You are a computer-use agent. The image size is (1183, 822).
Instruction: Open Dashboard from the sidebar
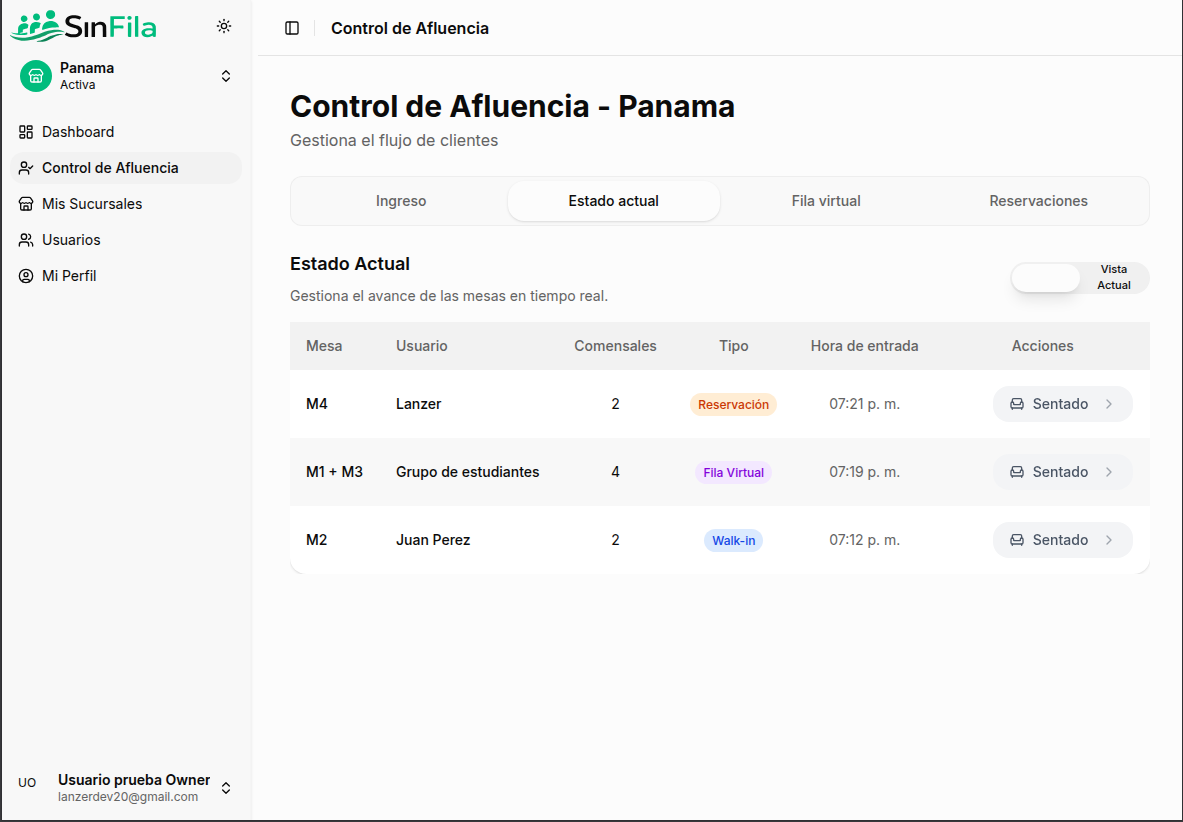click(x=77, y=132)
